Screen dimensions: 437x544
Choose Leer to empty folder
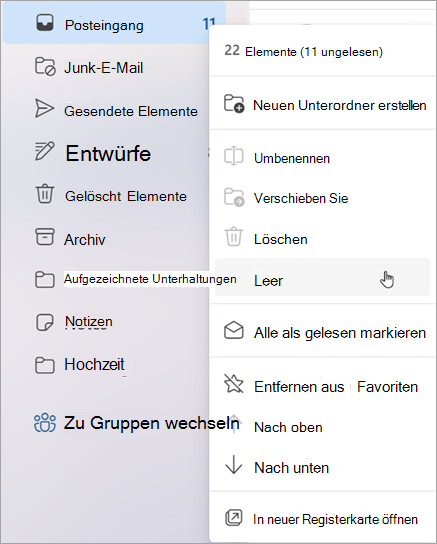coord(323,277)
